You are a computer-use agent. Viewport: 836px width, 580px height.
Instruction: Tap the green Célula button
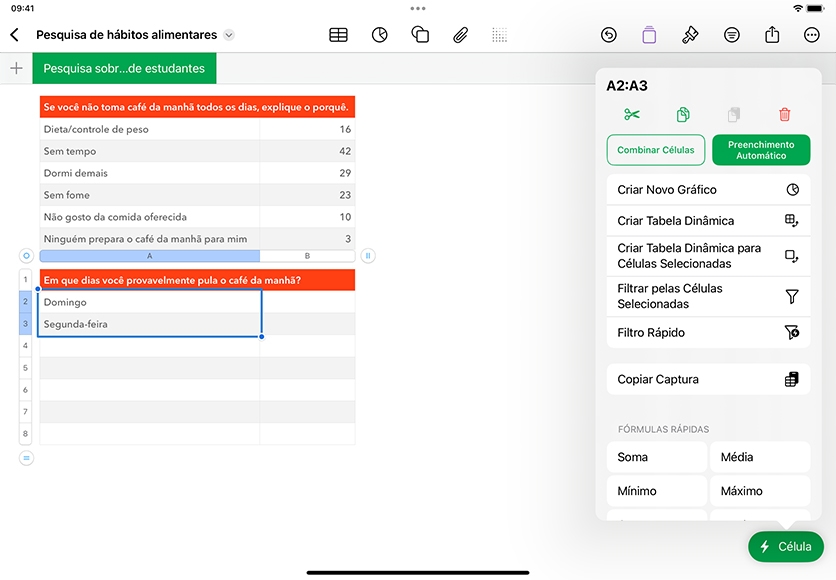pyautogui.click(x=786, y=546)
